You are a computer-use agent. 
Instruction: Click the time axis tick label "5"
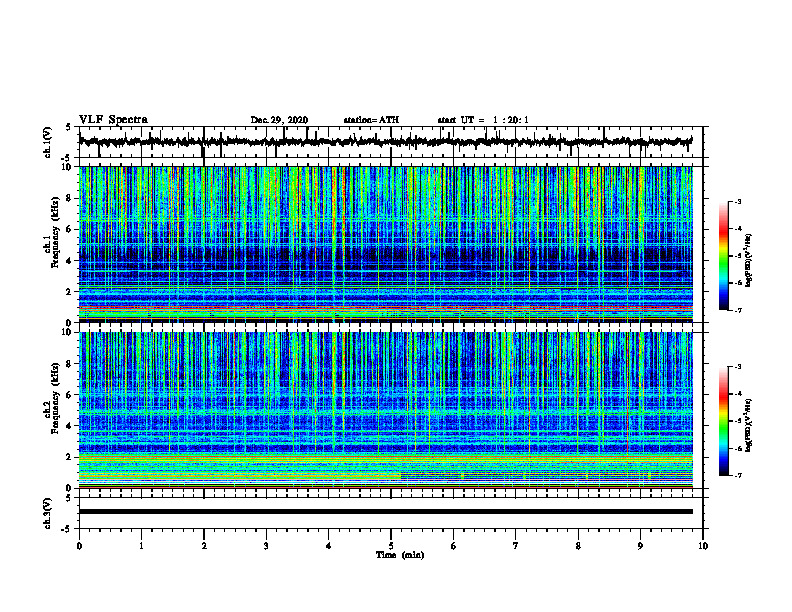point(391,546)
